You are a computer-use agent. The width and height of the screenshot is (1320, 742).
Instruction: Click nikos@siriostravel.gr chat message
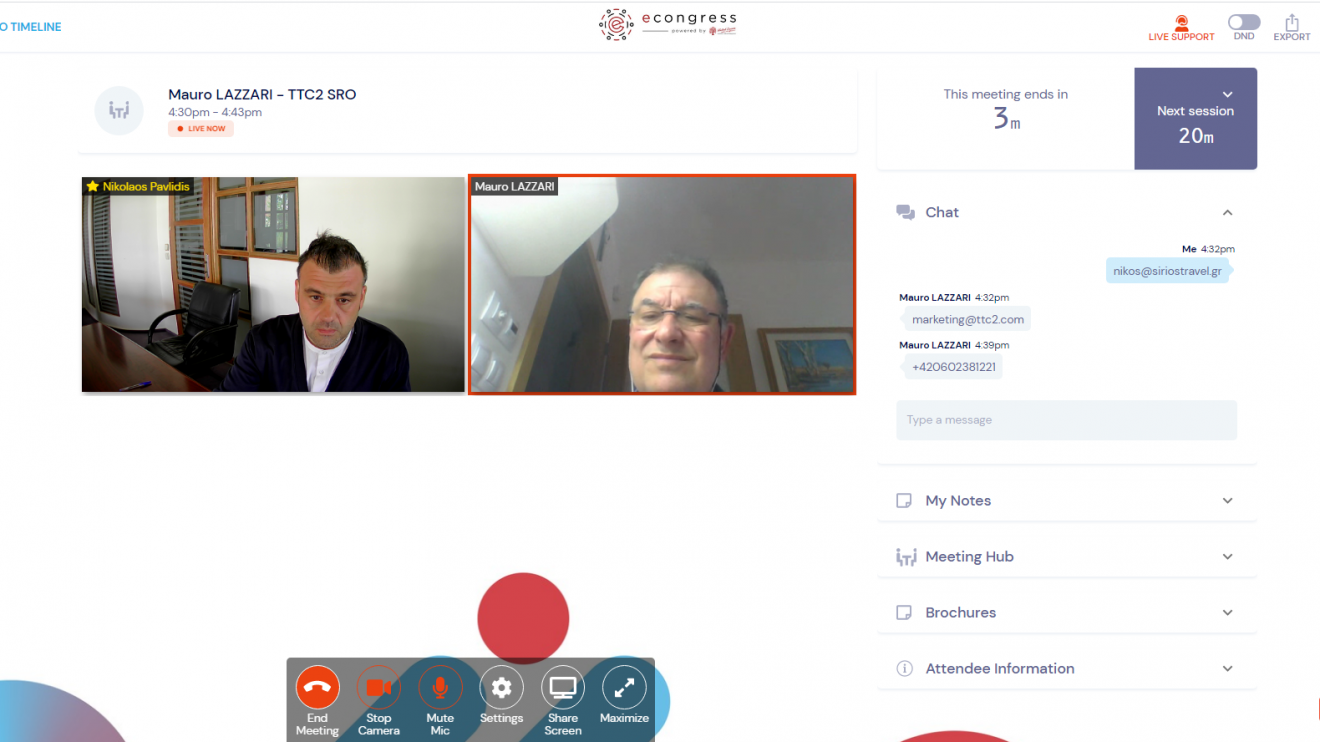(x=1167, y=271)
